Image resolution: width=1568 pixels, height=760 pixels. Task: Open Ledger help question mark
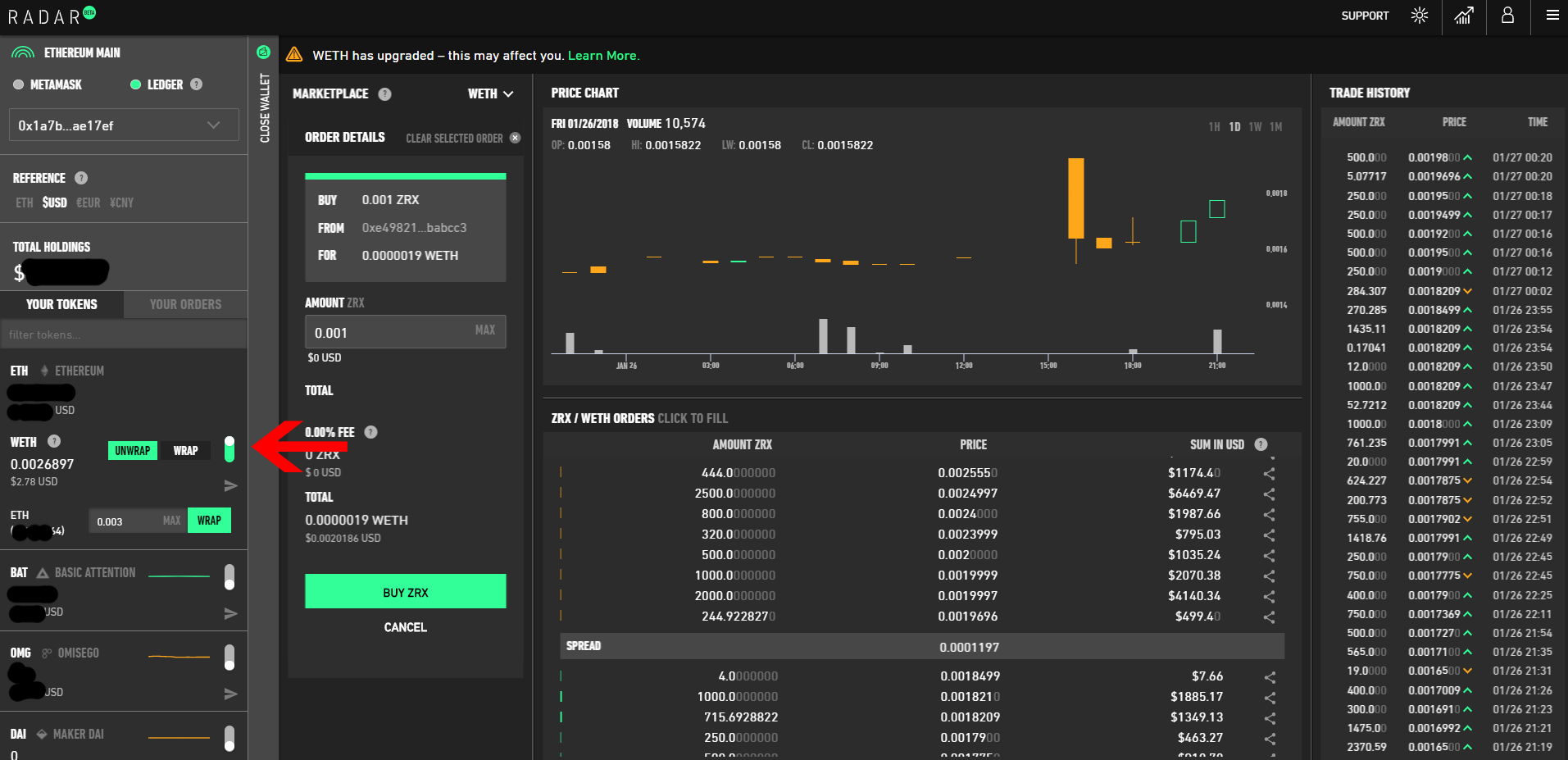(196, 84)
